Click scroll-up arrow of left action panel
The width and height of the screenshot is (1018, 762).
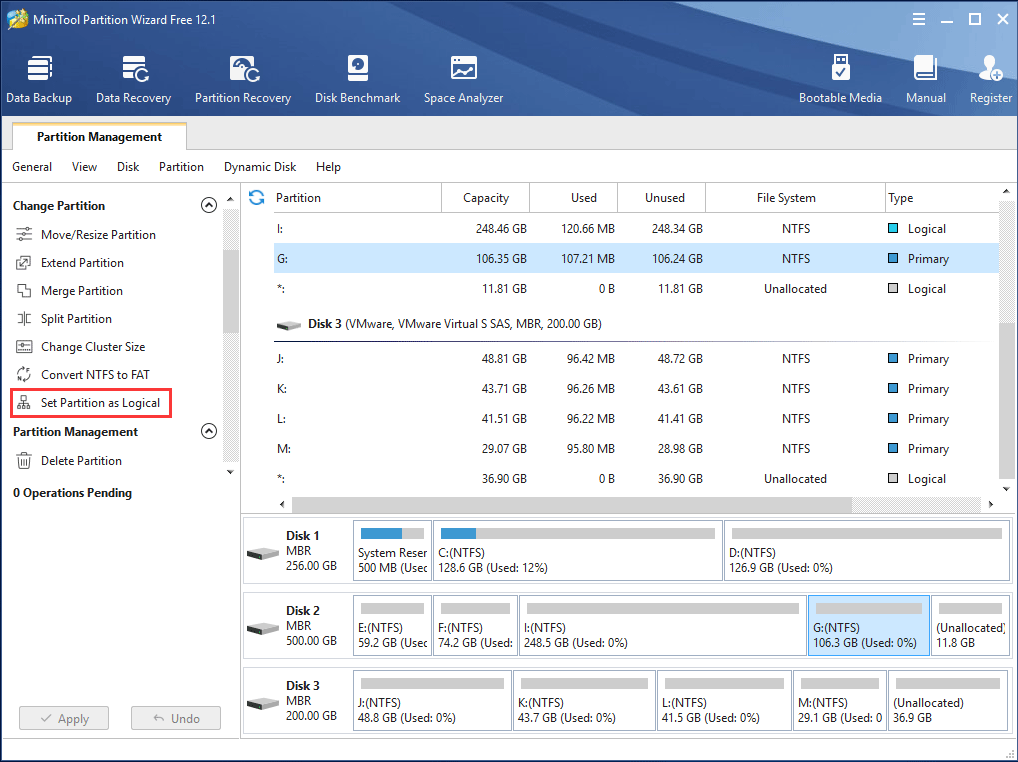[230, 199]
